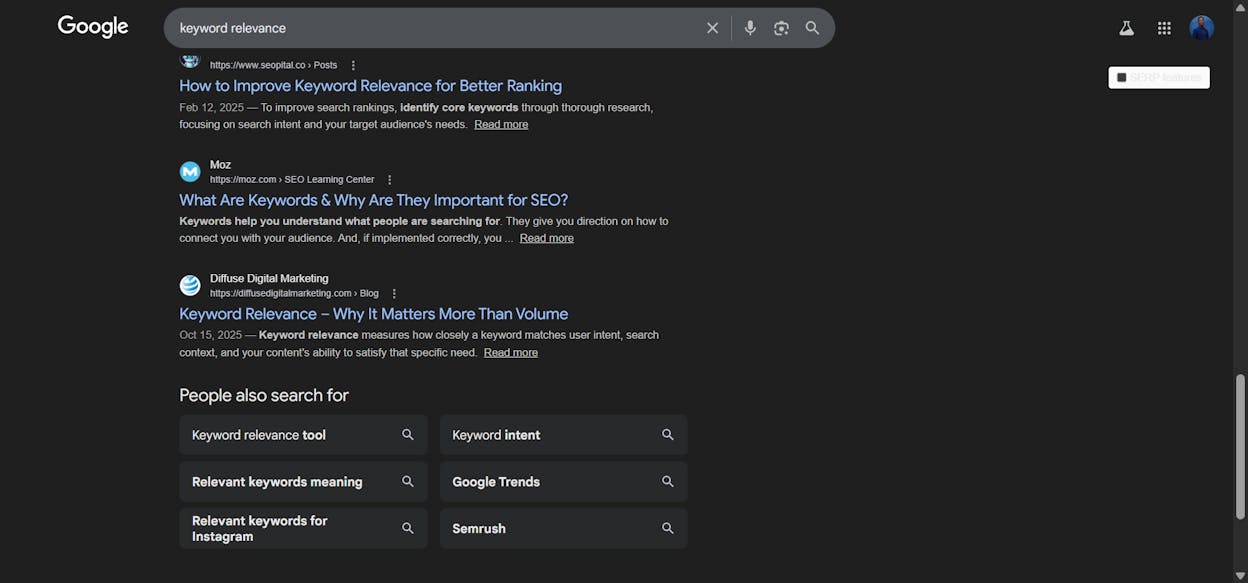This screenshot has width=1248, height=583.
Task: Click the page vertical scrollbar thumb
Action: click(x=1241, y=447)
